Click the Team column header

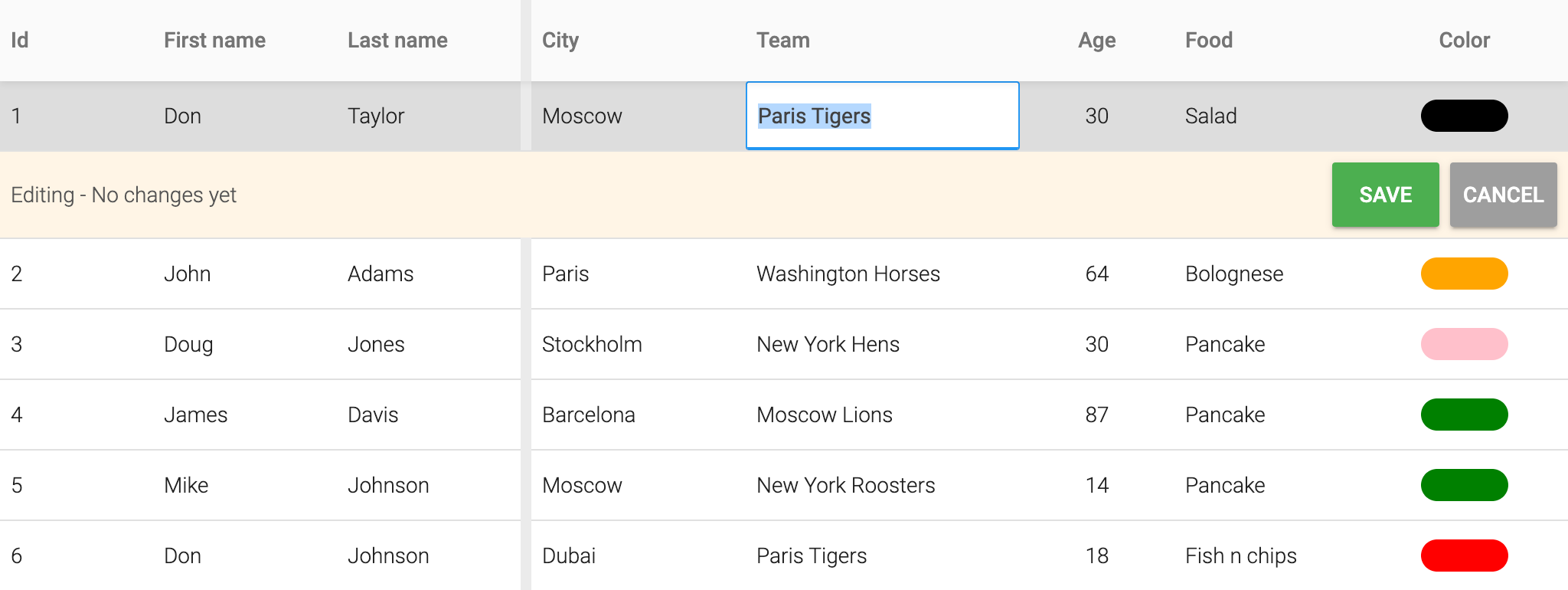point(782,40)
